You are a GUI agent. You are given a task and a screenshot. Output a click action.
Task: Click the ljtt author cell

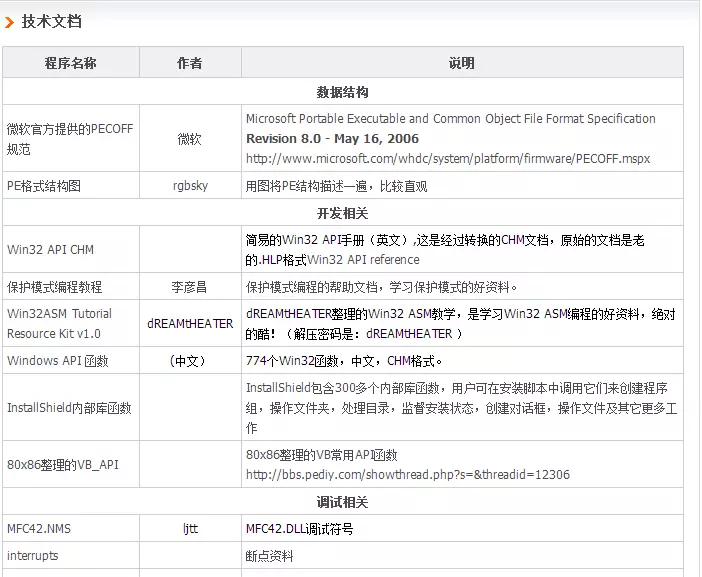coord(190,529)
